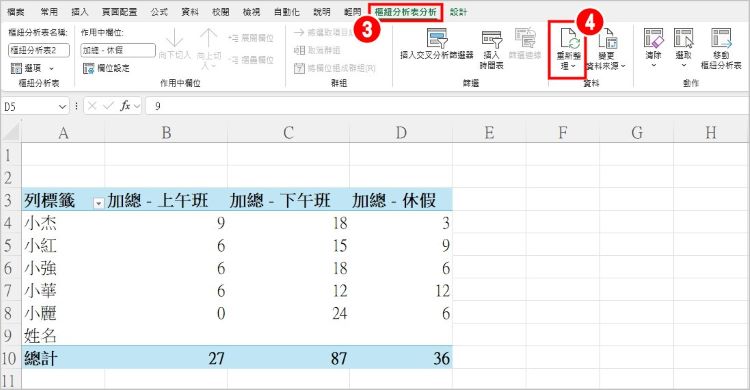750x390 pixels.
Task: Click the 重新整理 (Refresh) icon
Action: (569, 38)
